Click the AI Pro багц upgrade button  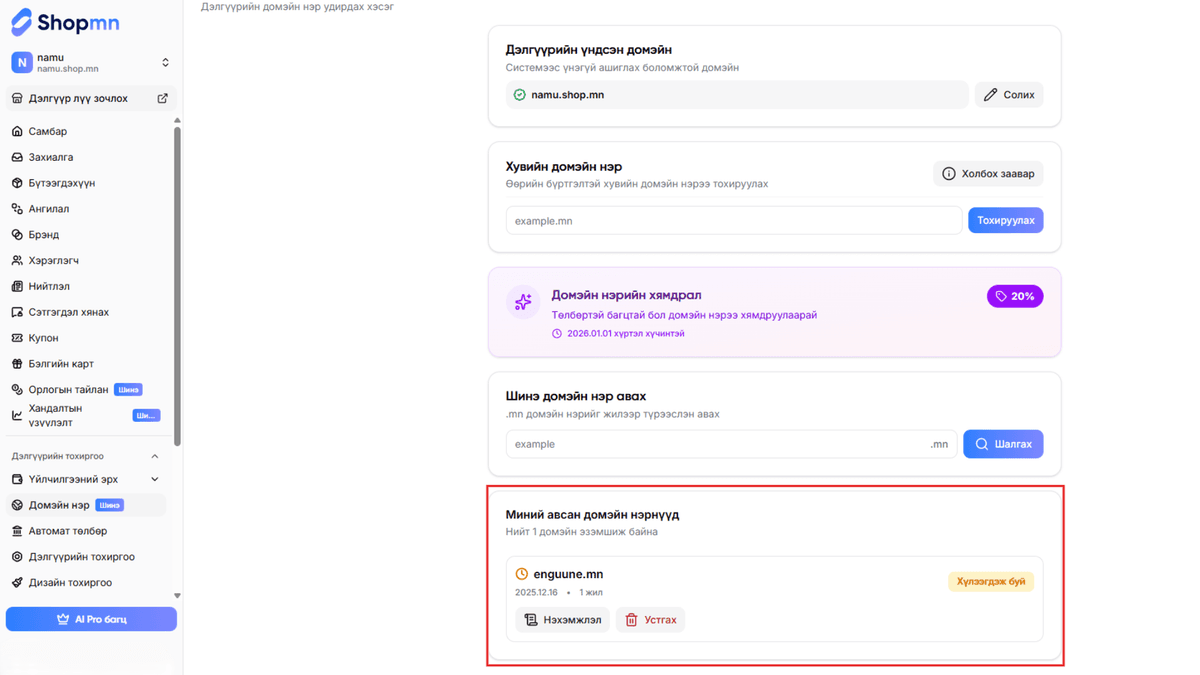click(x=91, y=619)
